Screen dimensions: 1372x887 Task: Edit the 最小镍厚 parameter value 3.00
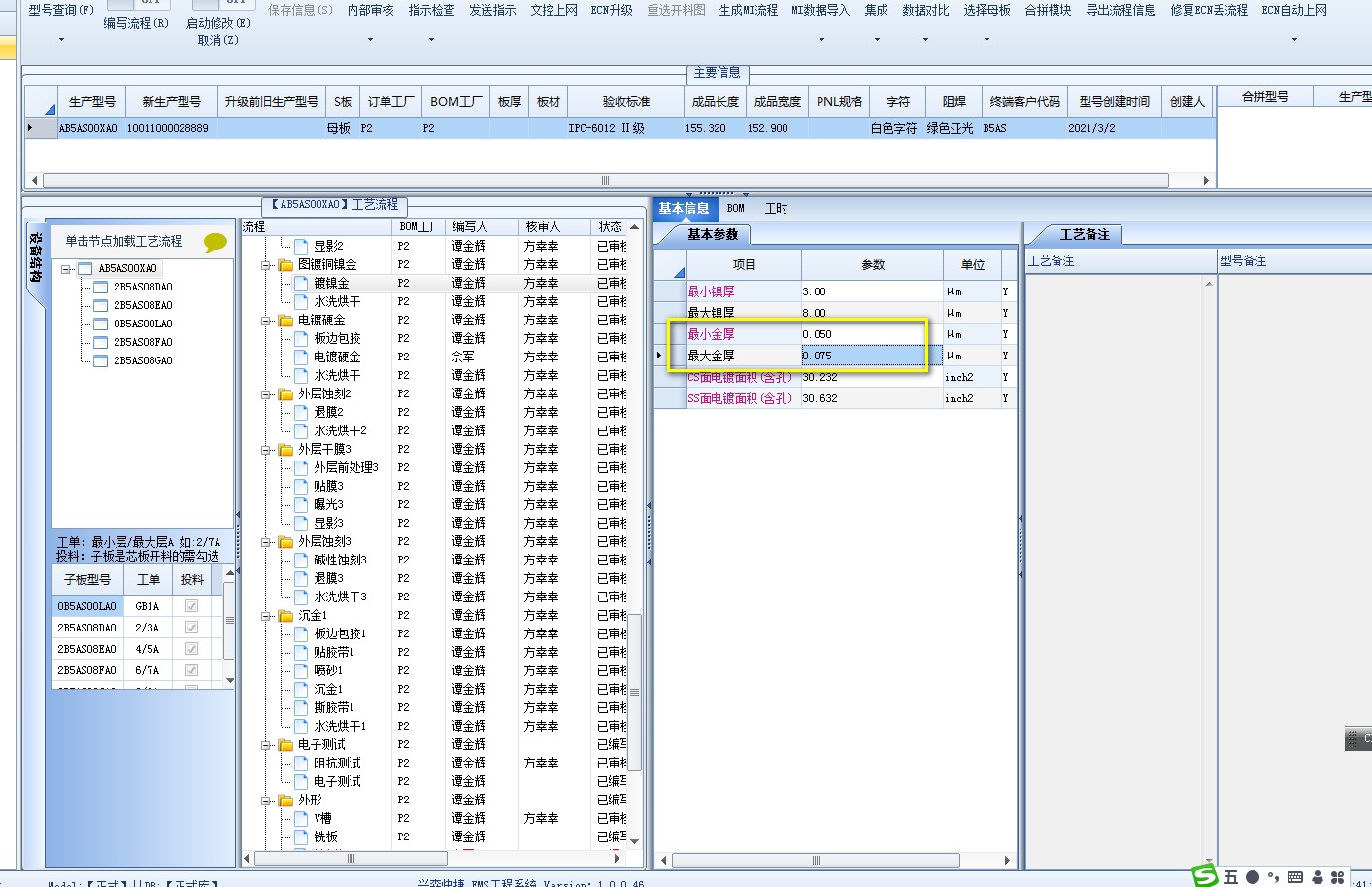tap(871, 291)
